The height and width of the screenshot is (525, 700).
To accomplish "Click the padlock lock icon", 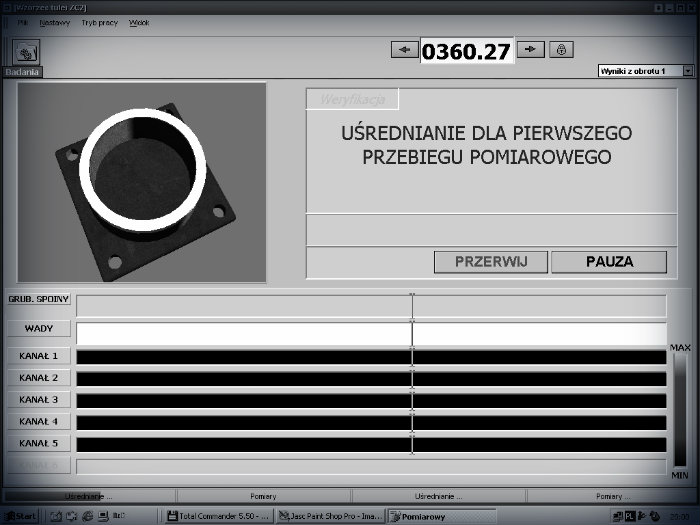I will coord(561,49).
